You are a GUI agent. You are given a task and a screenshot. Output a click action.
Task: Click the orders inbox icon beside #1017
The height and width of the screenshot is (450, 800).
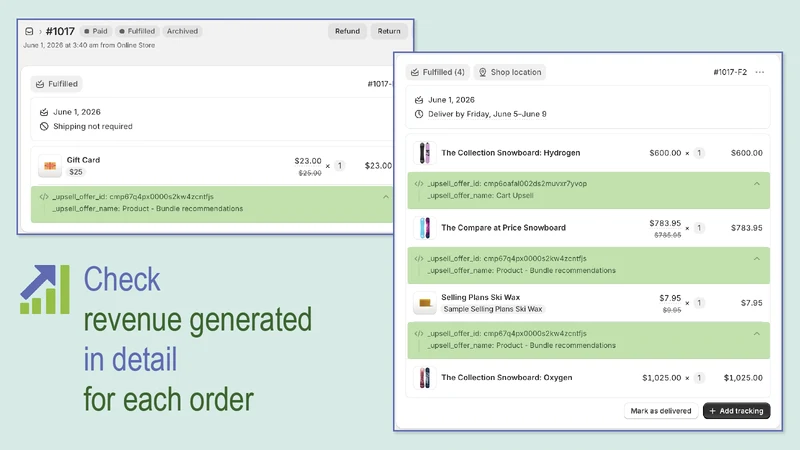pos(29,31)
